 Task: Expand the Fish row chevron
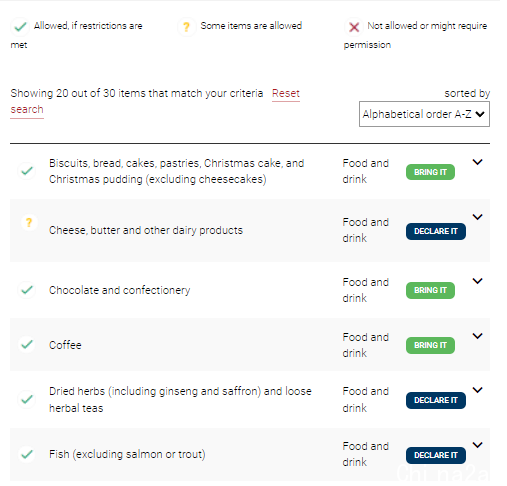click(x=478, y=445)
